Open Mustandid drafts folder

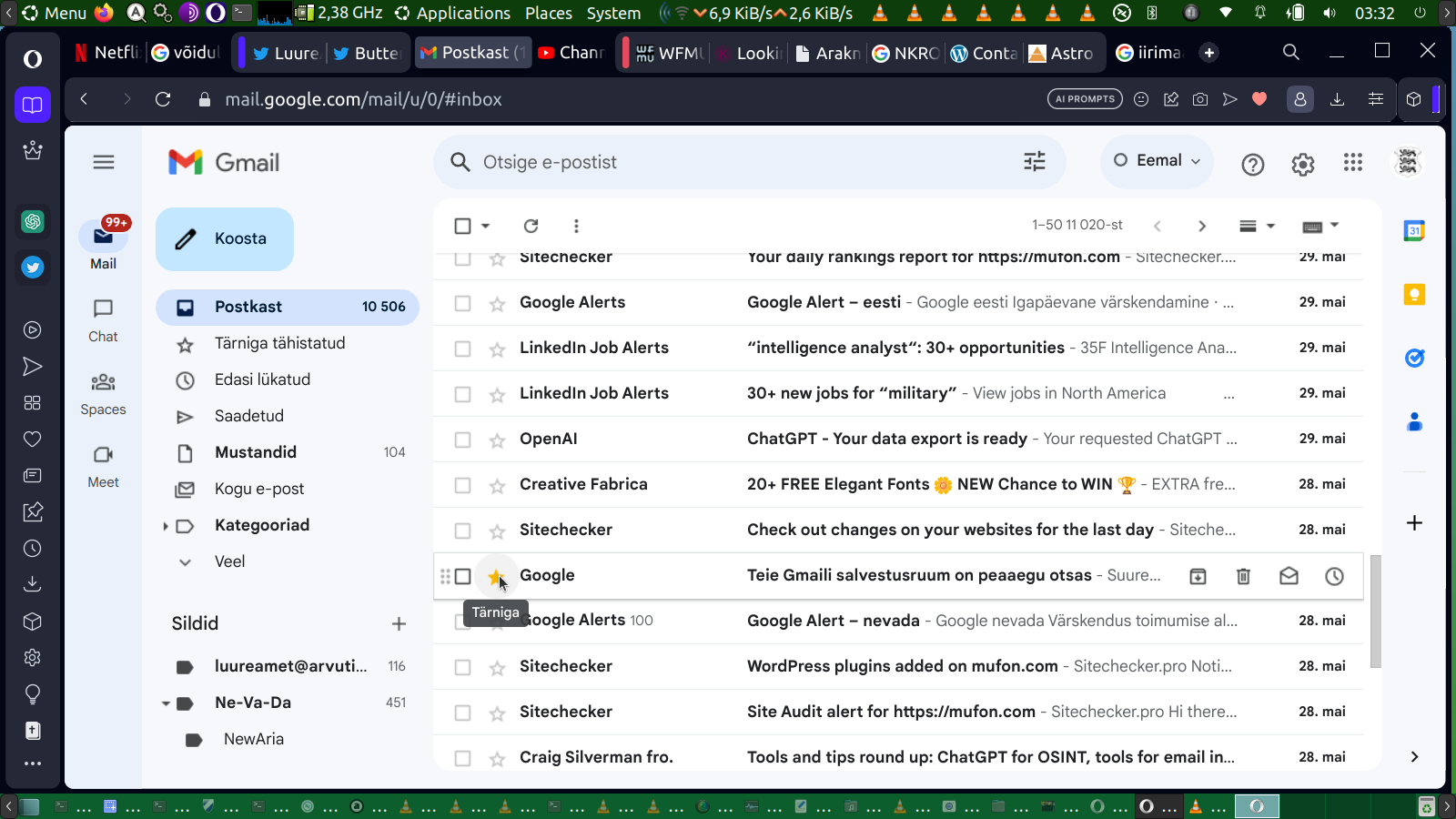point(288,453)
